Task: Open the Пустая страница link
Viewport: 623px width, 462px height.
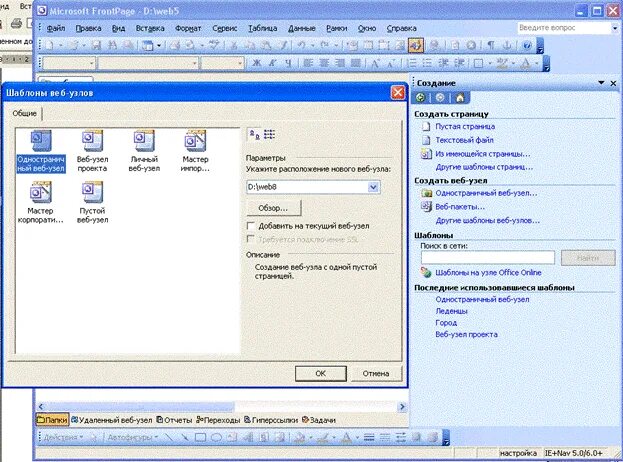Action: pos(465,126)
